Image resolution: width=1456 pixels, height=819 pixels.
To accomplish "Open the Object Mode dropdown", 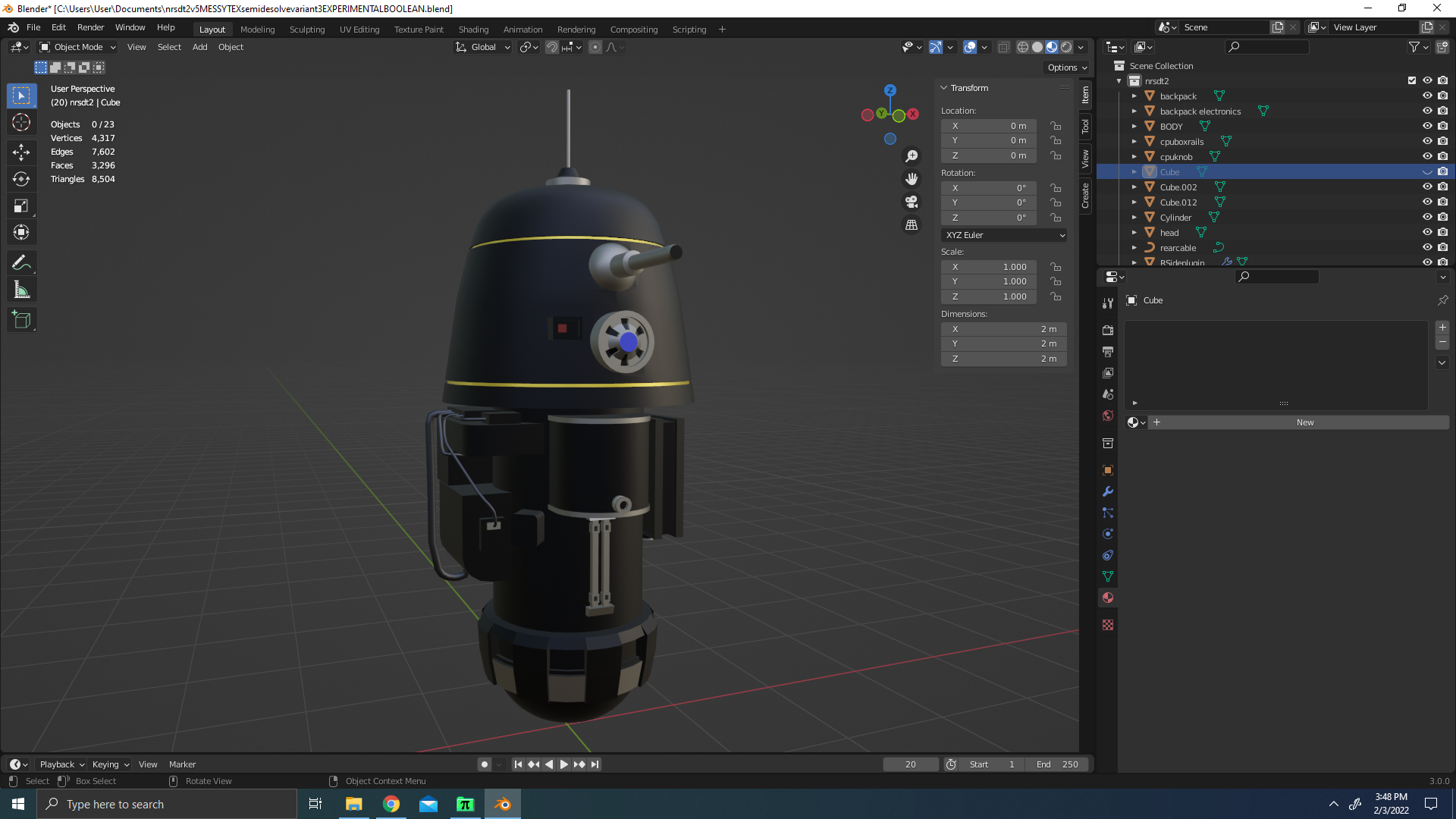I will pyautogui.click(x=78, y=47).
